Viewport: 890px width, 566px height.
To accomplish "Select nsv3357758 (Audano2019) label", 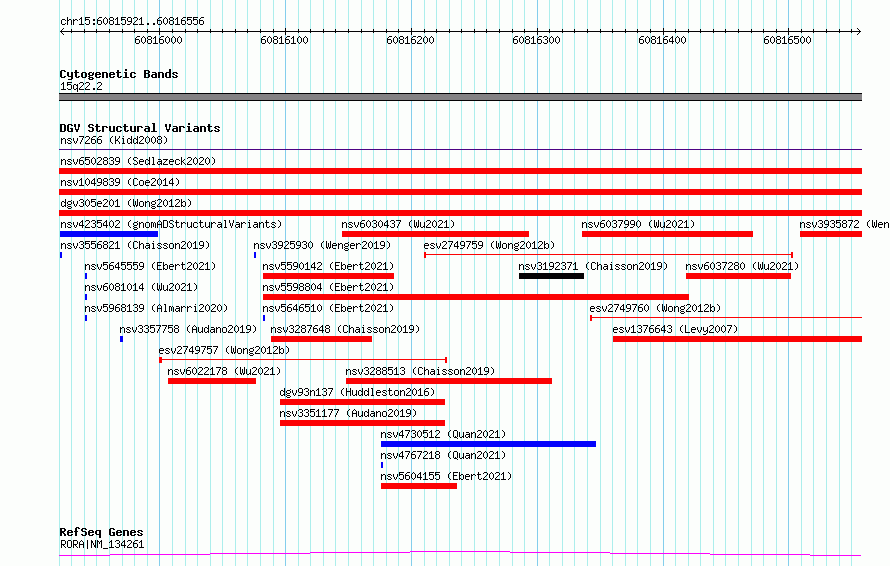I will (188, 329).
